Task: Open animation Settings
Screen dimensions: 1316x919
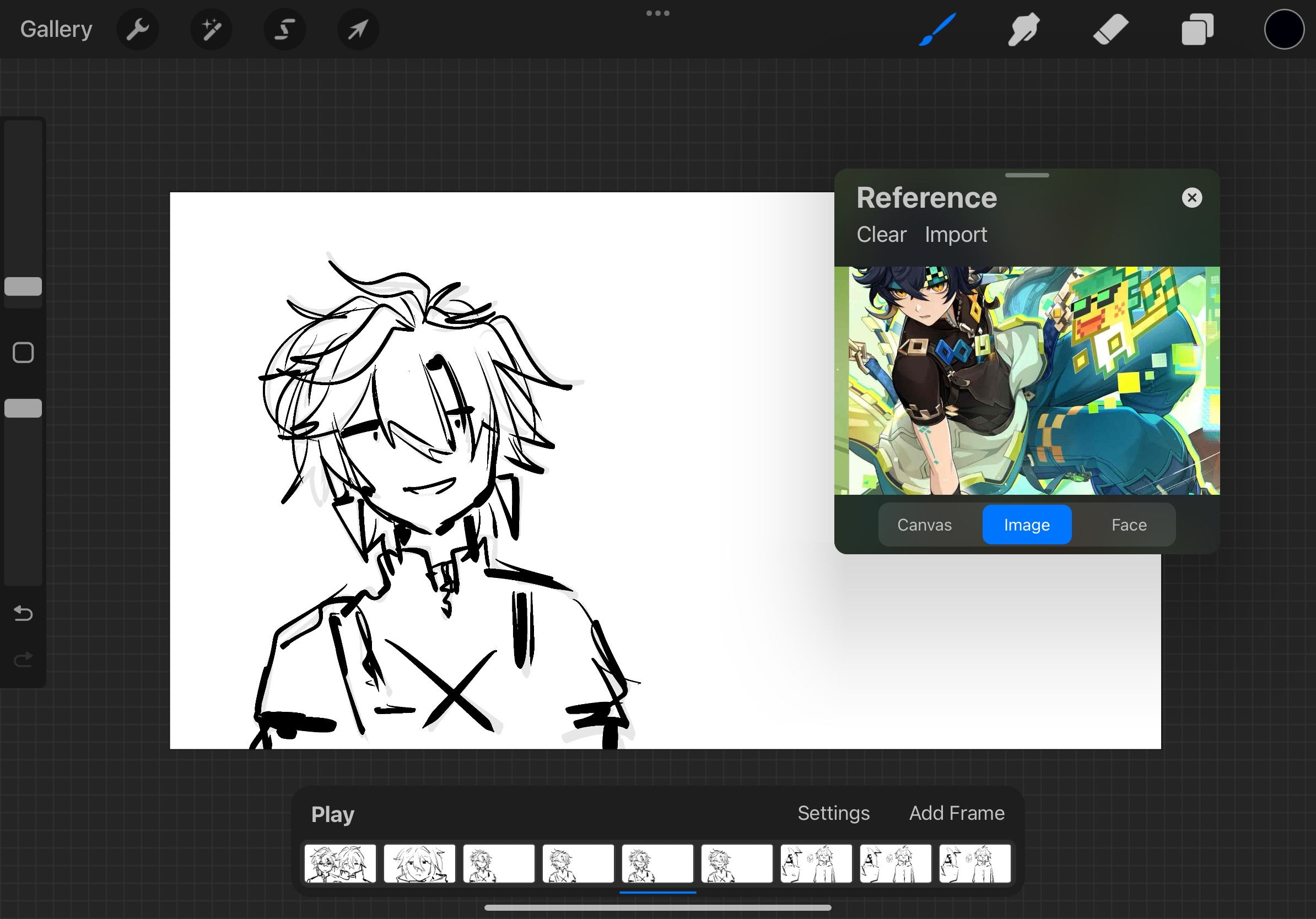Action: [833, 813]
